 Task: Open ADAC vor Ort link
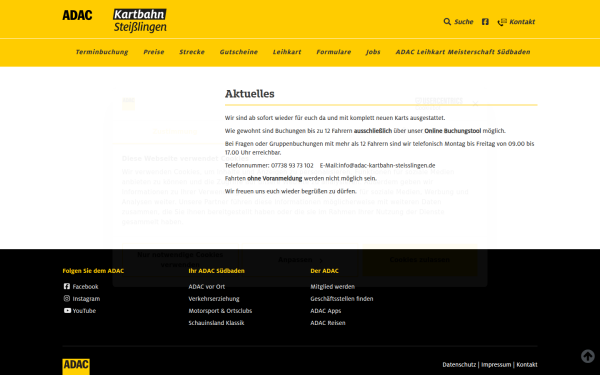[x=207, y=287]
